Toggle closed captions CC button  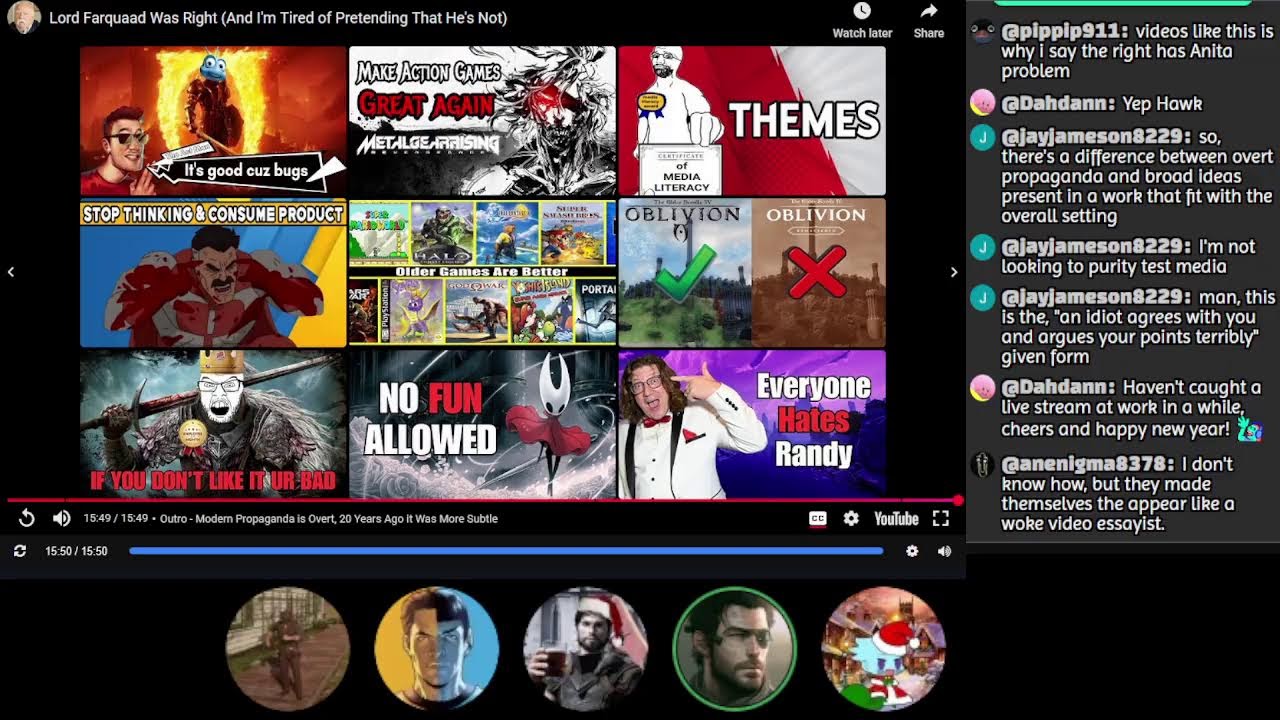click(817, 518)
